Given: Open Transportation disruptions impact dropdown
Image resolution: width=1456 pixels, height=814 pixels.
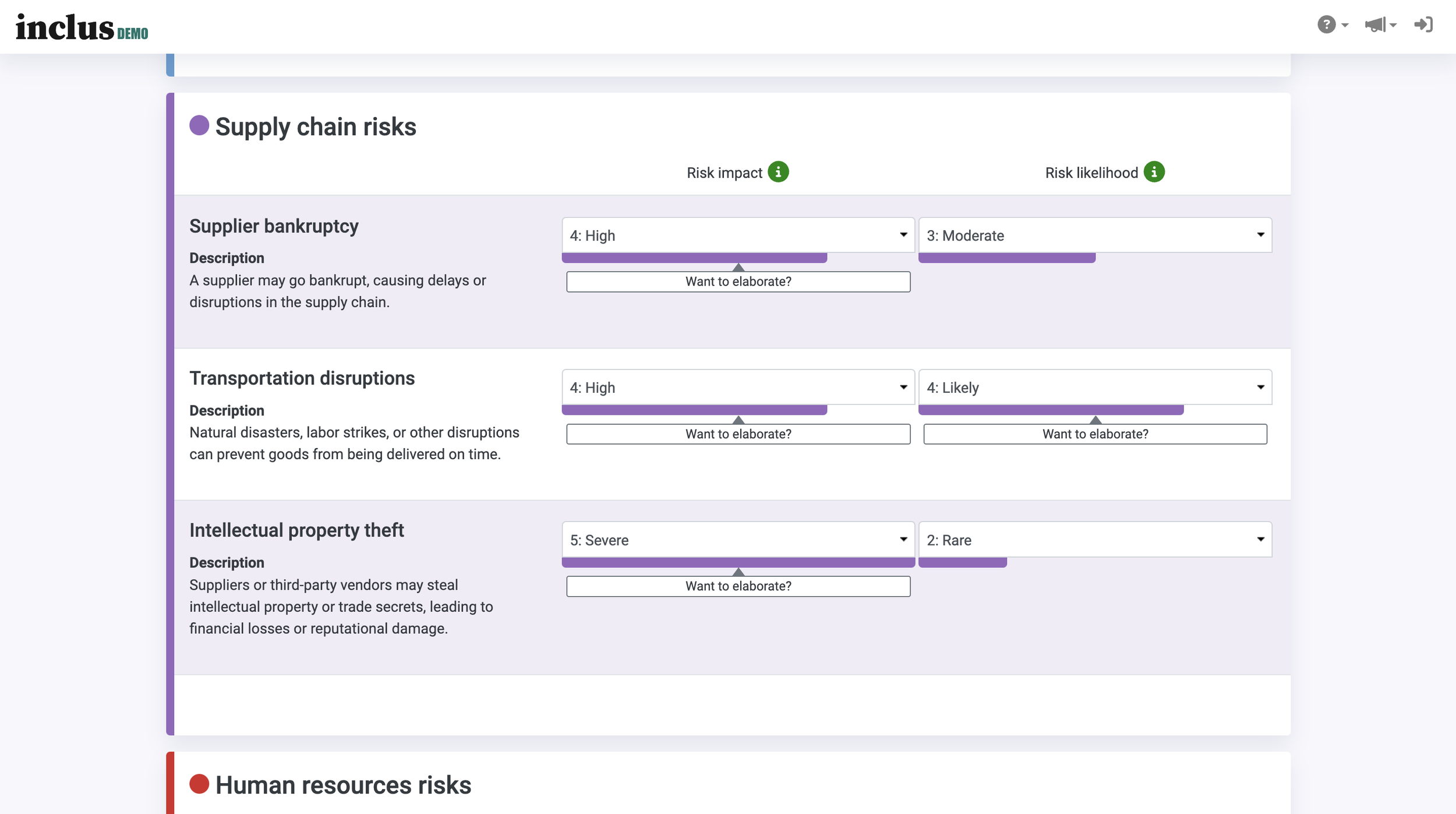Looking at the screenshot, I should tap(738, 387).
